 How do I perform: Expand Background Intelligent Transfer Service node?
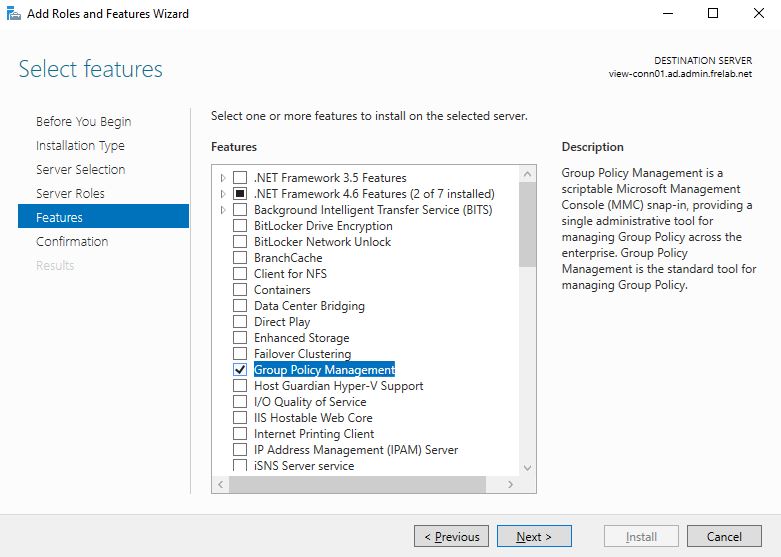pyautogui.click(x=222, y=210)
